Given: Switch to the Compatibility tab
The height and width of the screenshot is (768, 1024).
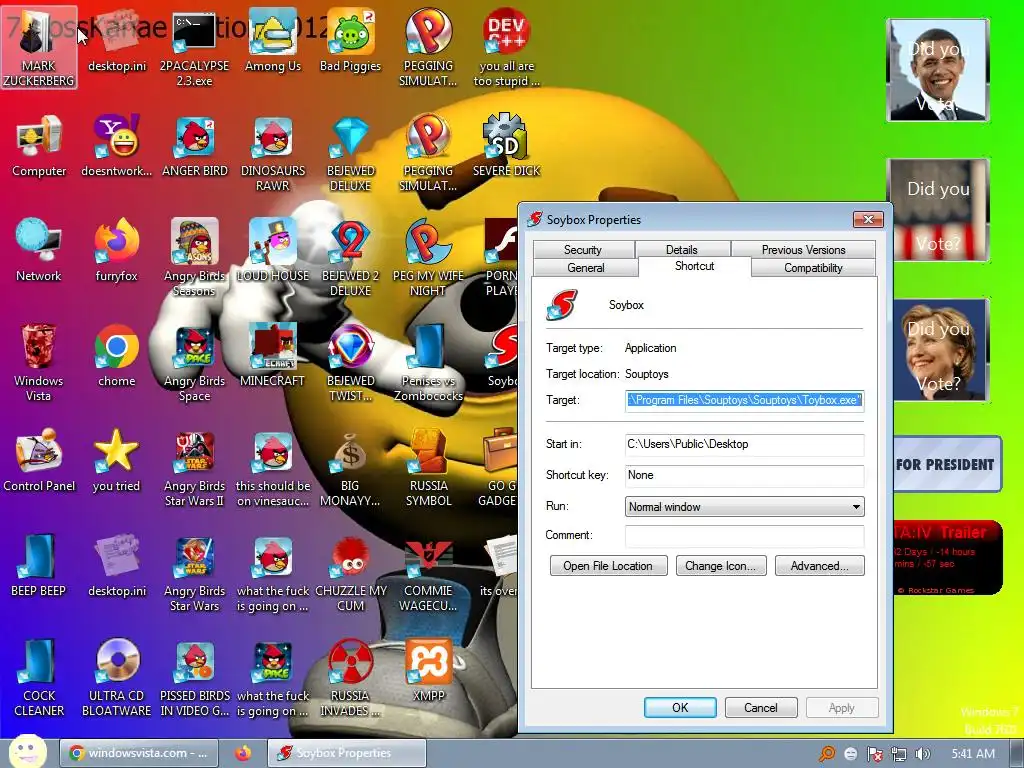Looking at the screenshot, I should coord(813,268).
